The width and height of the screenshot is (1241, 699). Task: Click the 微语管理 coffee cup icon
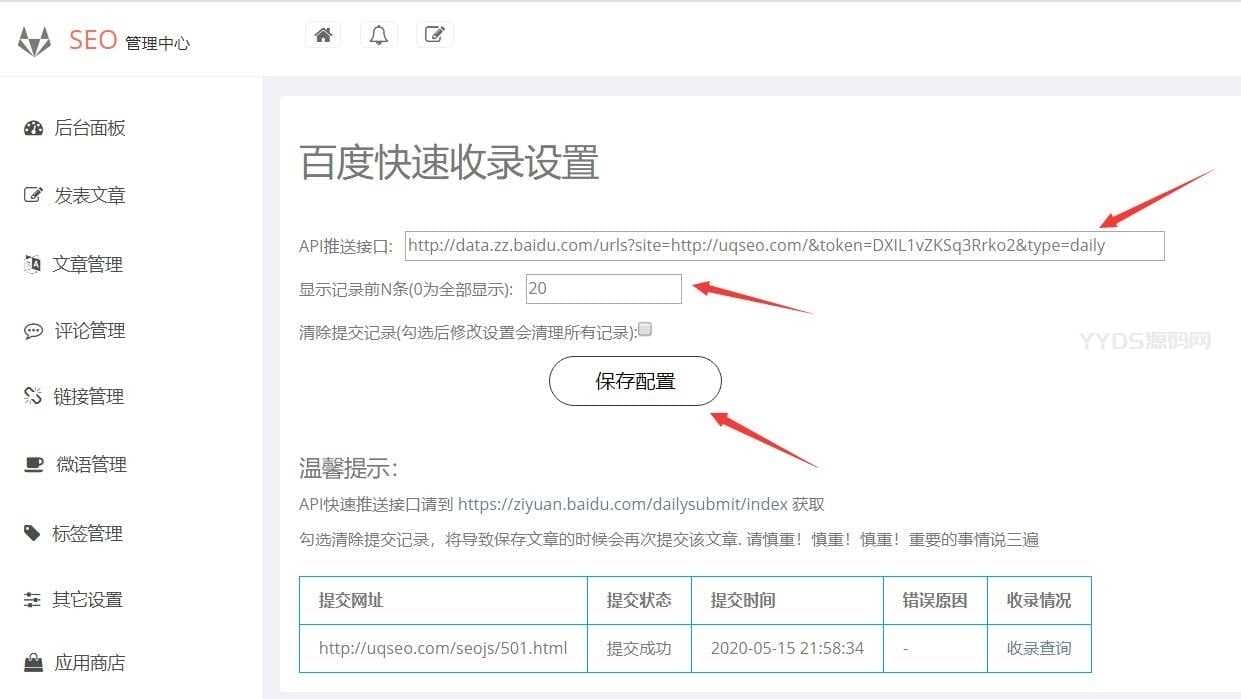34,464
